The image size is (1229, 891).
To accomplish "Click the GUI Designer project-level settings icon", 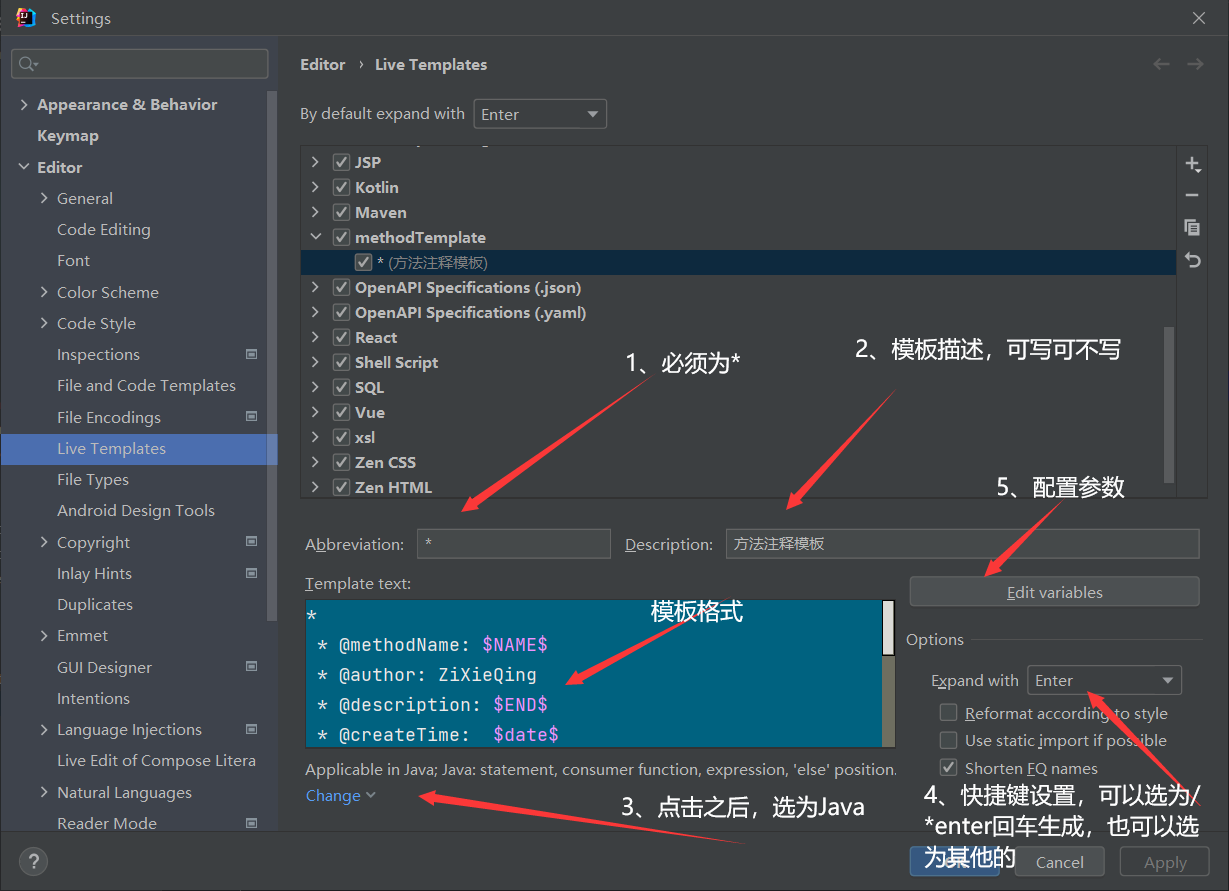I will pyautogui.click(x=251, y=667).
